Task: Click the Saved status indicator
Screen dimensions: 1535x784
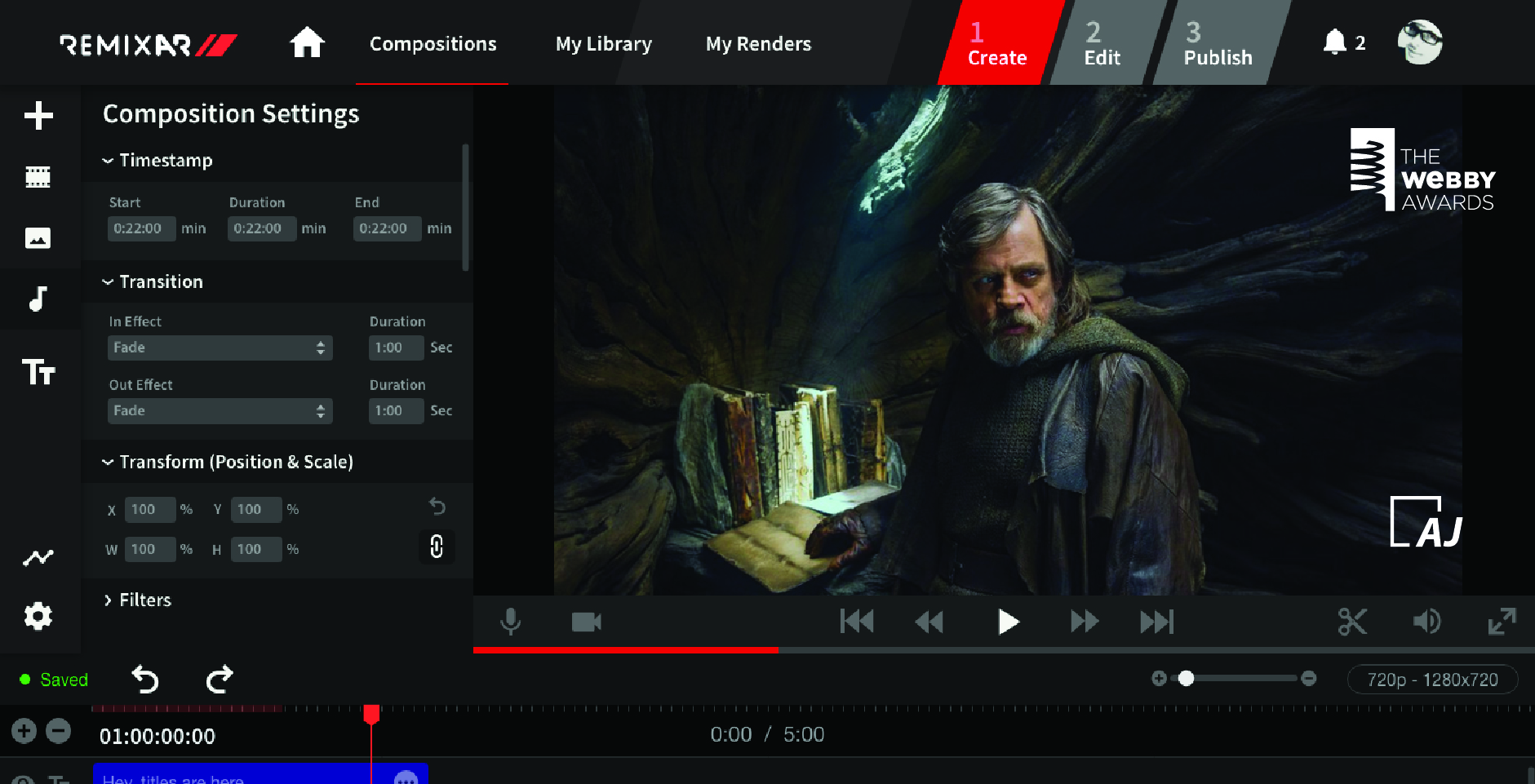Action: click(x=54, y=680)
